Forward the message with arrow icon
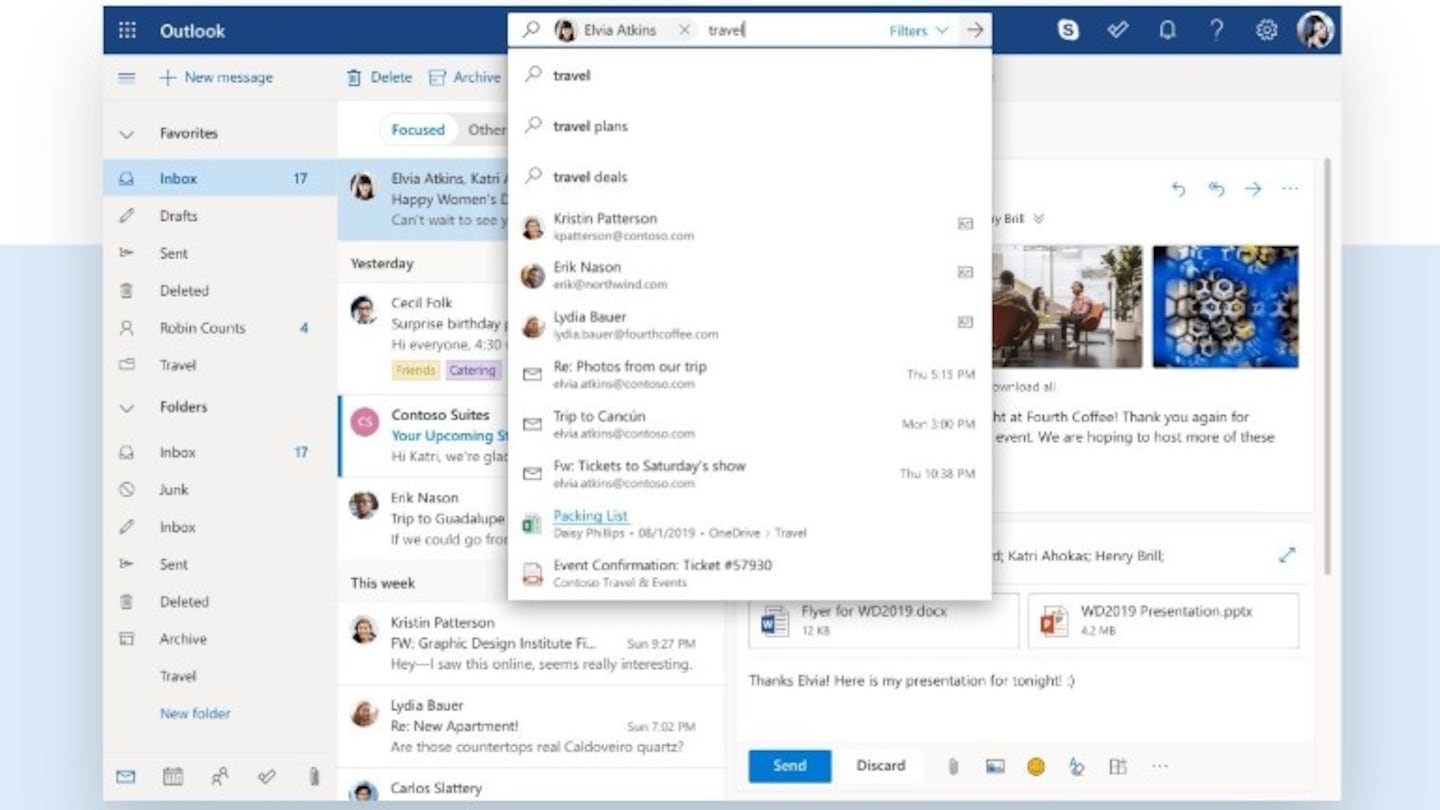The height and width of the screenshot is (810, 1440). [1253, 188]
